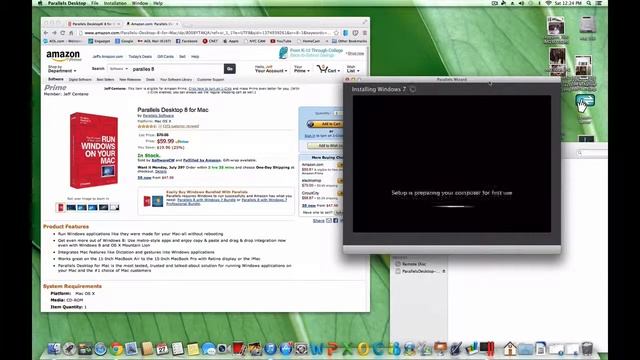Screen dimensions: 640x360
Task: Open Calendar icon in the dock
Action: [162, 349]
